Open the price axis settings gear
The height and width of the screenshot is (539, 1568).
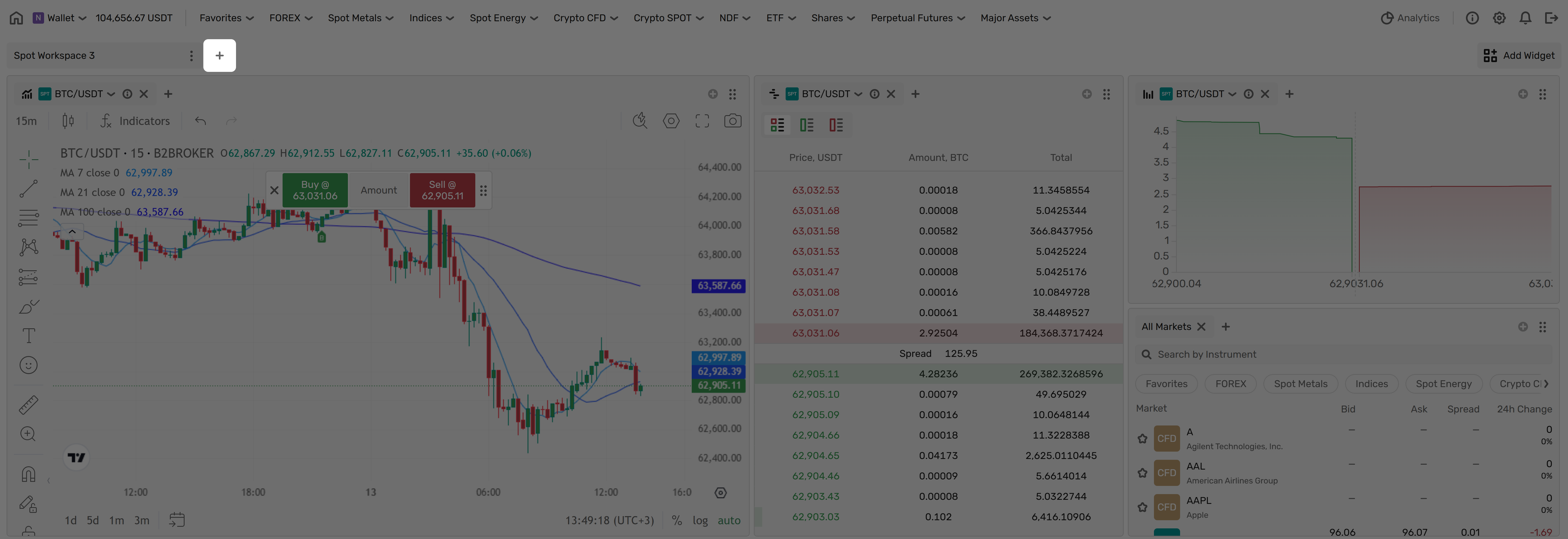pyautogui.click(x=721, y=493)
